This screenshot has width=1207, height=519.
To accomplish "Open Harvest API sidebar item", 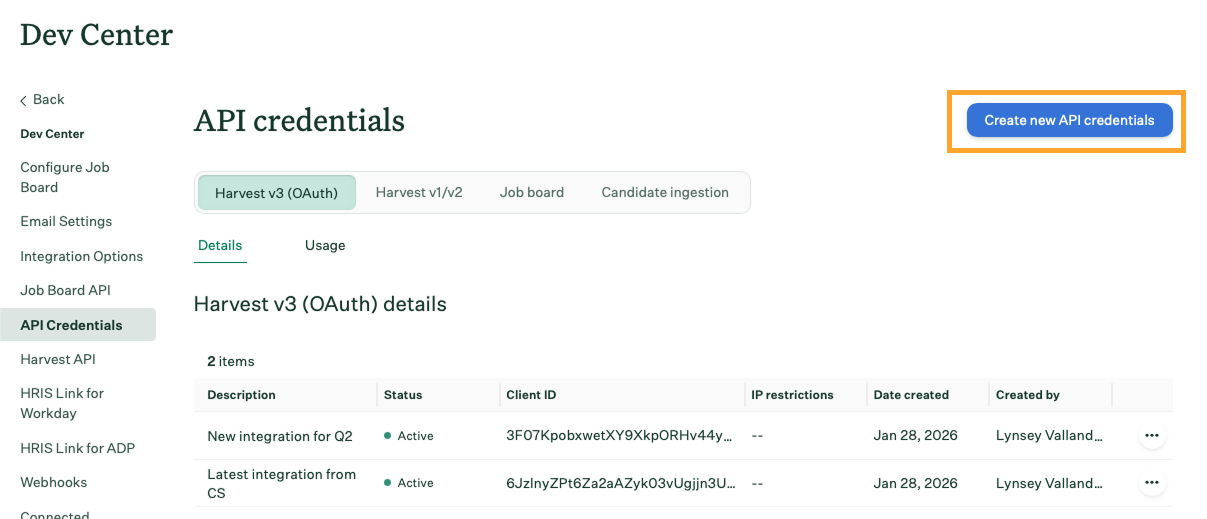I will click(58, 360).
